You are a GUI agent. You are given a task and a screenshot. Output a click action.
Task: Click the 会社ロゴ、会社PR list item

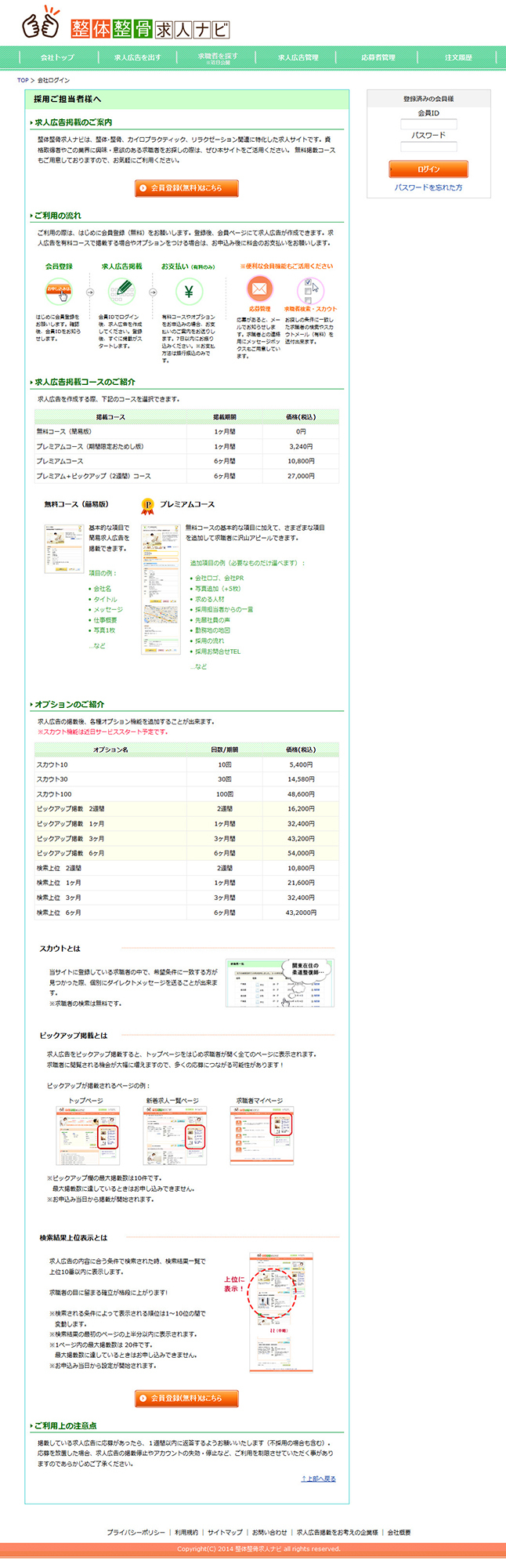(x=219, y=578)
